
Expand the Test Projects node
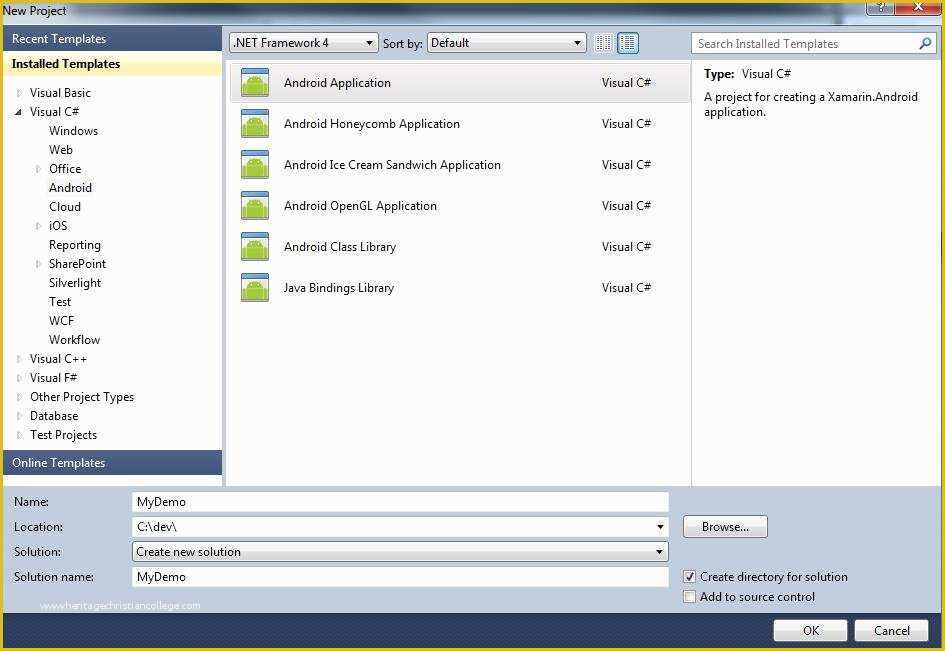tap(19, 435)
